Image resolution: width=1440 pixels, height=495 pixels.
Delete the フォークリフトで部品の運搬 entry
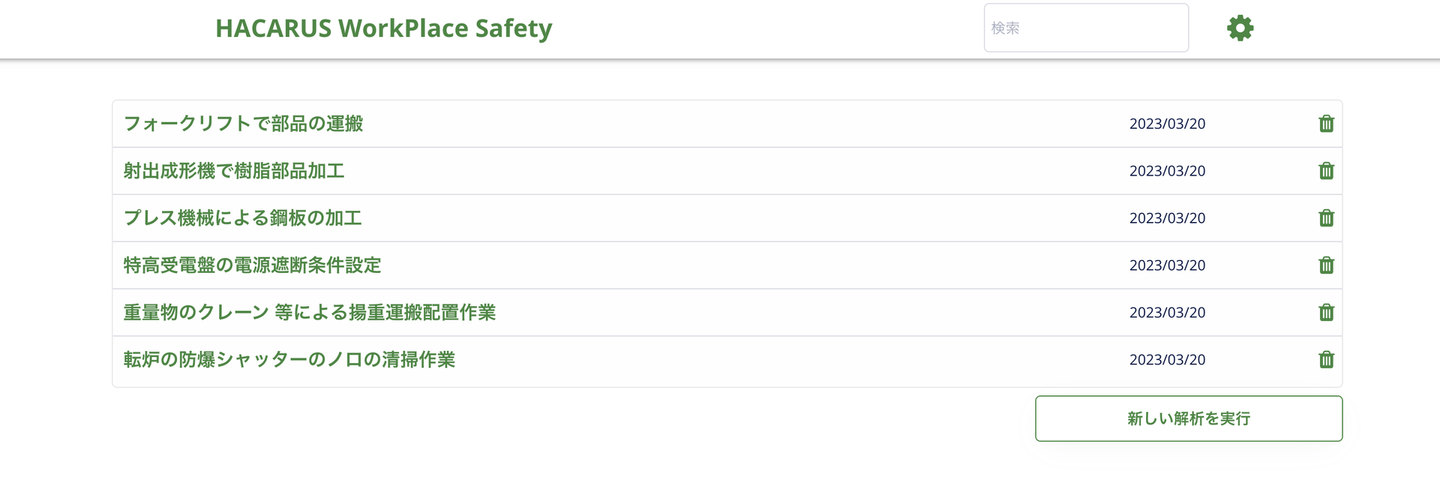(x=1326, y=124)
